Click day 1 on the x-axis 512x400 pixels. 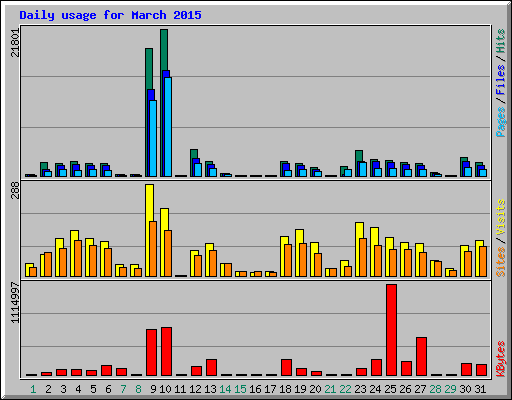coord(33,389)
